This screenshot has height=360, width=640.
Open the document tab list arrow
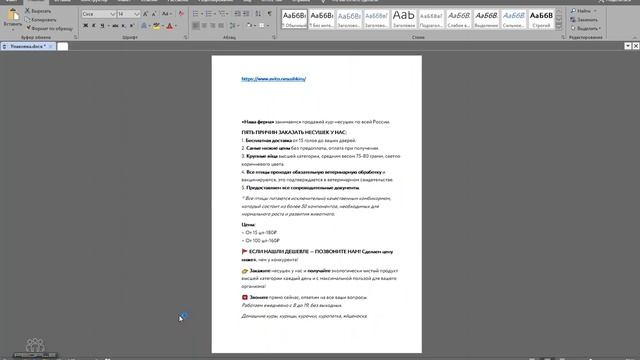pos(628,46)
